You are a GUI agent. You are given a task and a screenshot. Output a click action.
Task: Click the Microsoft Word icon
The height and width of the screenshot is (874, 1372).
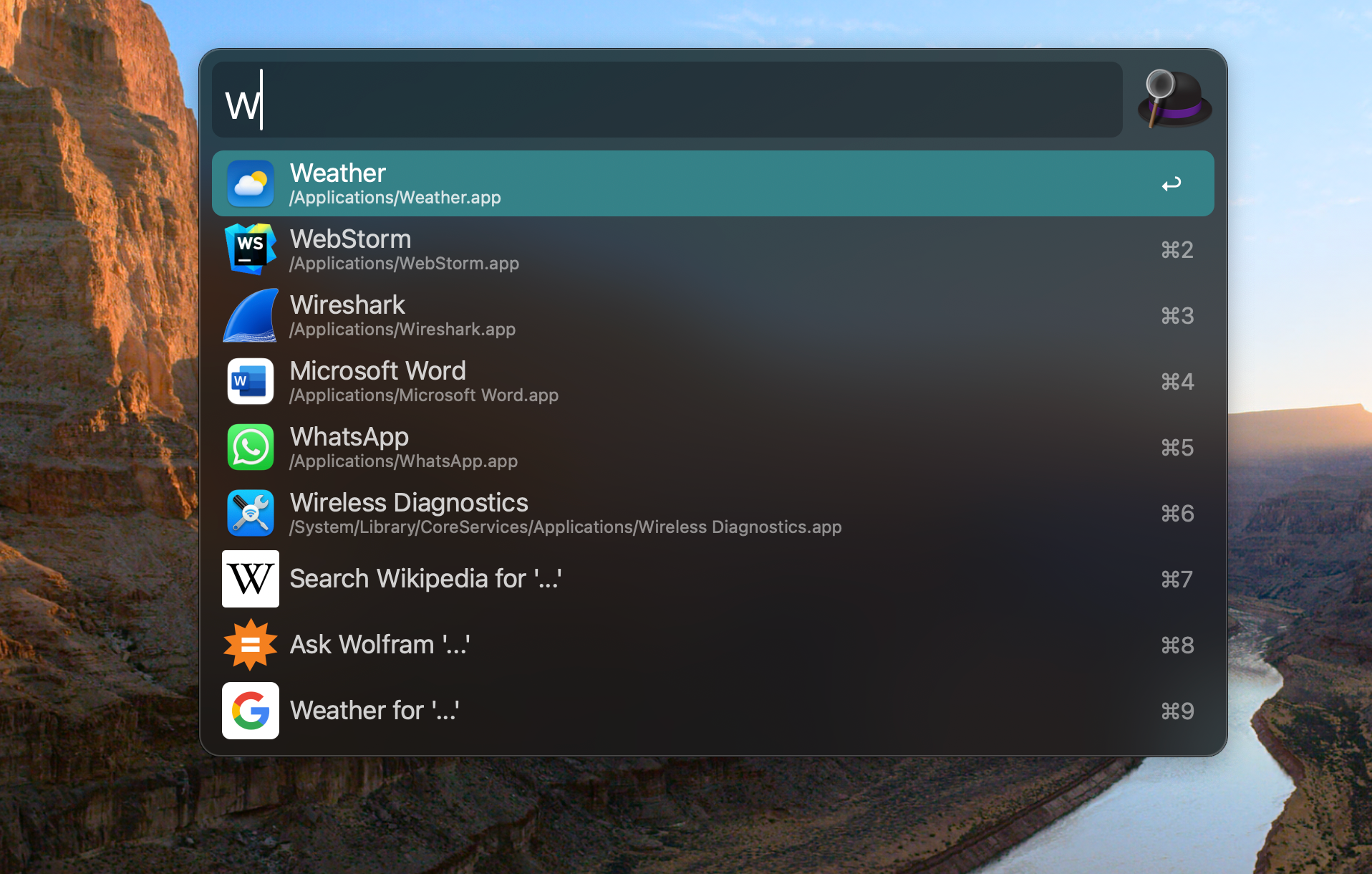pos(251,381)
